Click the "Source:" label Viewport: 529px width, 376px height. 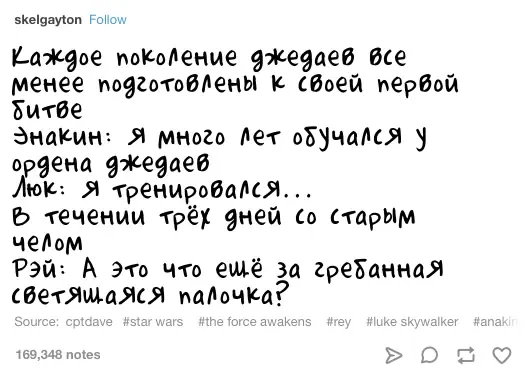point(36,322)
